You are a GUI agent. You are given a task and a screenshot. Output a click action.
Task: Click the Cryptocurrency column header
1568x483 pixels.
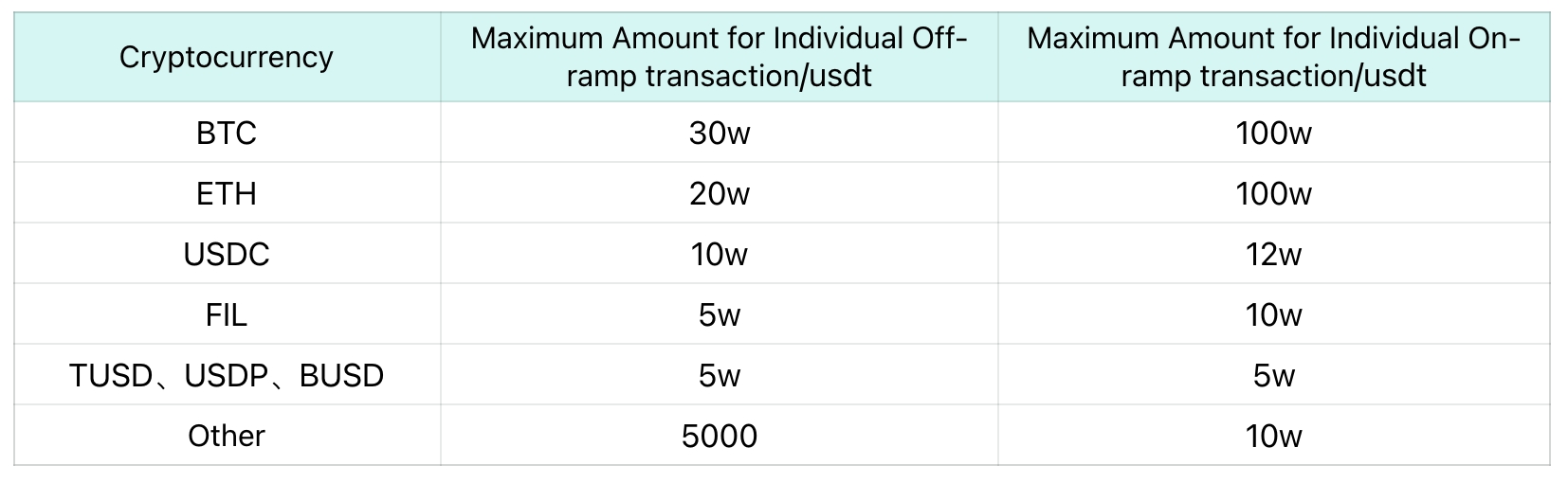[x=227, y=57]
